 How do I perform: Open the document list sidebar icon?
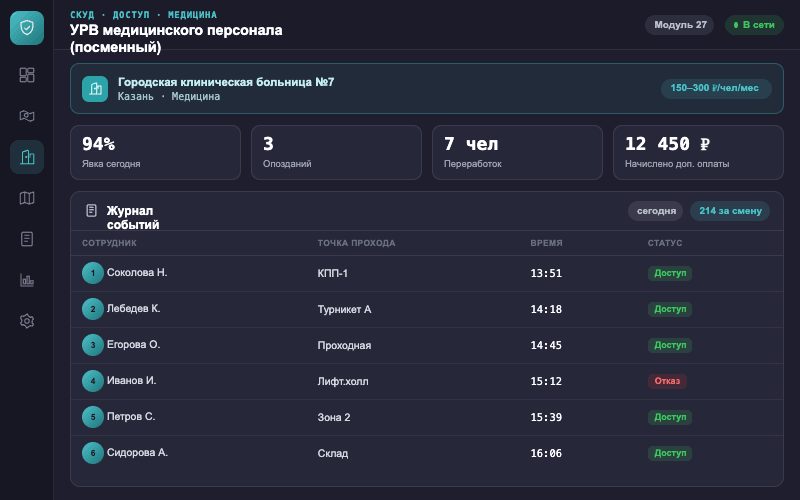(x=27, y=239)
